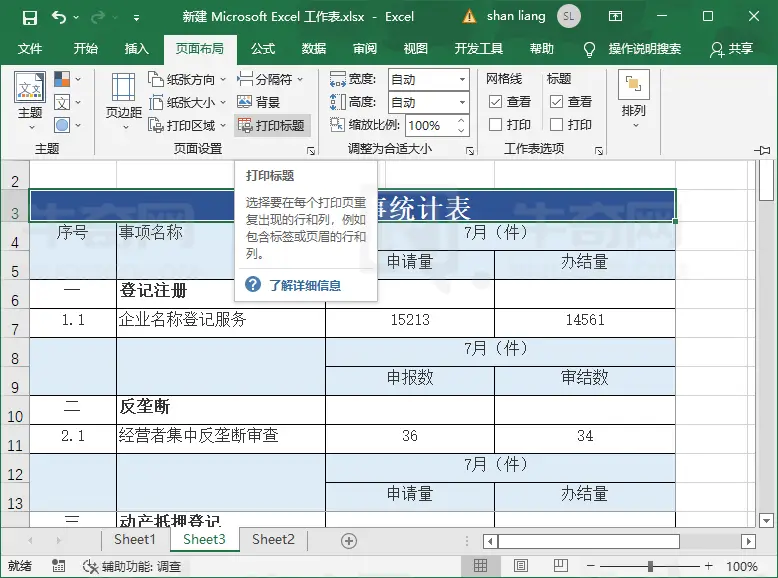Select Sheet1 tab
This screenshot has width=778, height=578.
pyautogui.click(x=134, y=540)
